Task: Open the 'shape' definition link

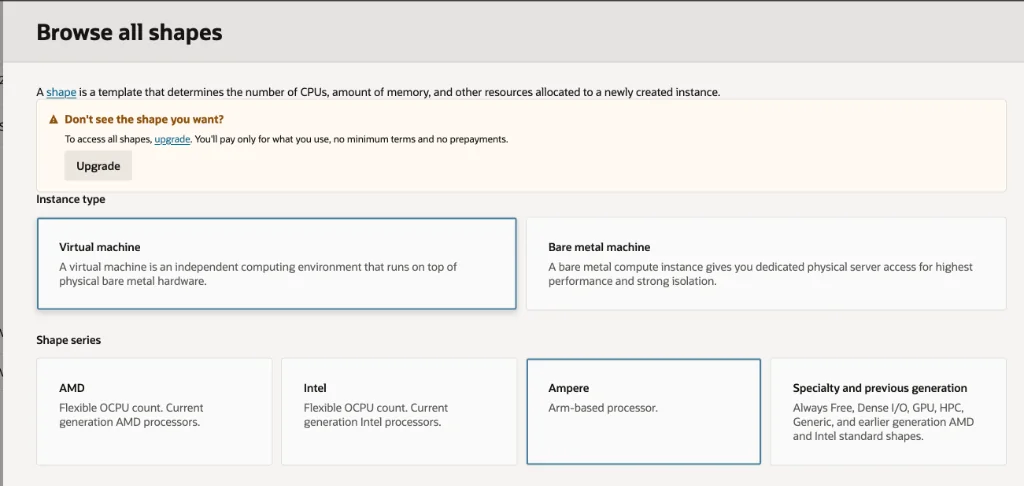Action: point(61,93)
